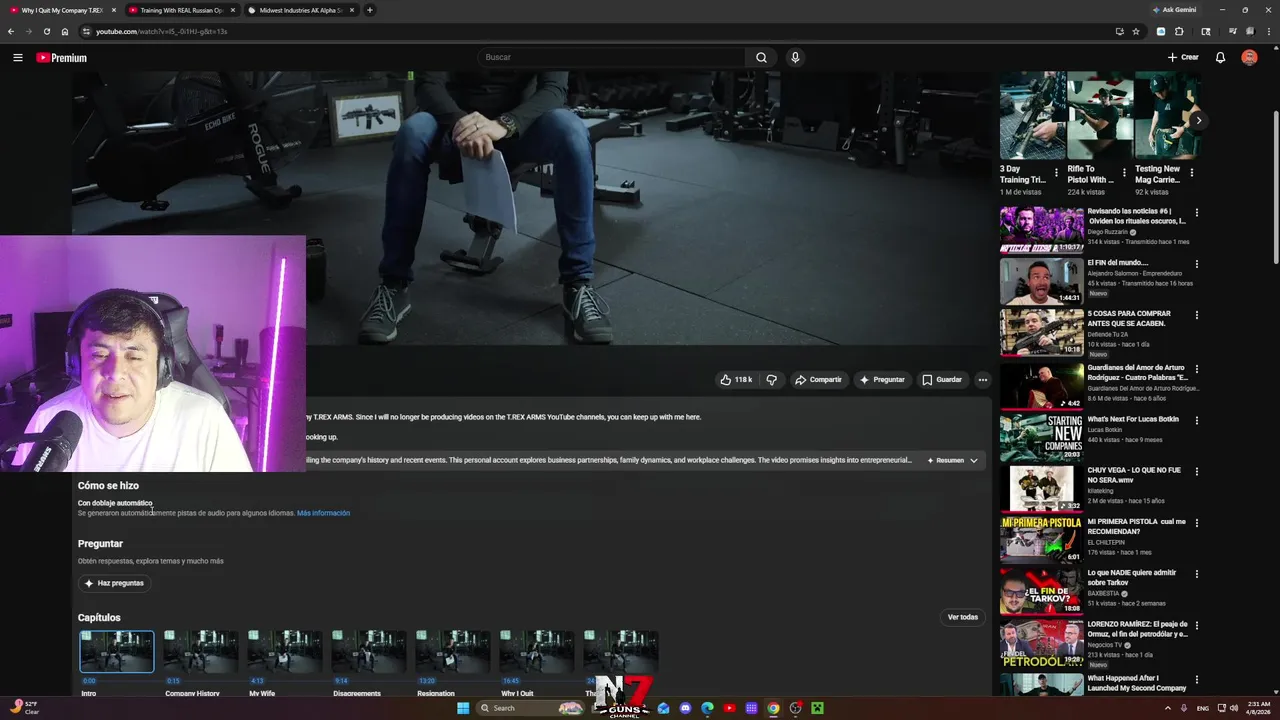Open Ask Gemini in Chrome
The height and width of the screenshot is (720, 1280).
(1176, 10)
